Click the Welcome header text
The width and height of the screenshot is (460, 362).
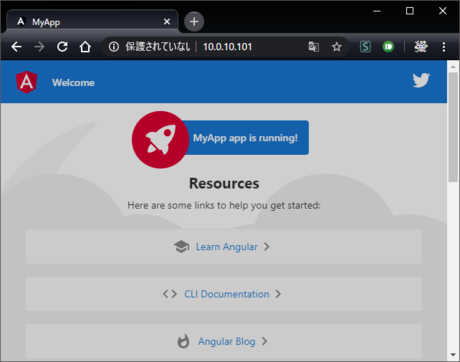73,83
